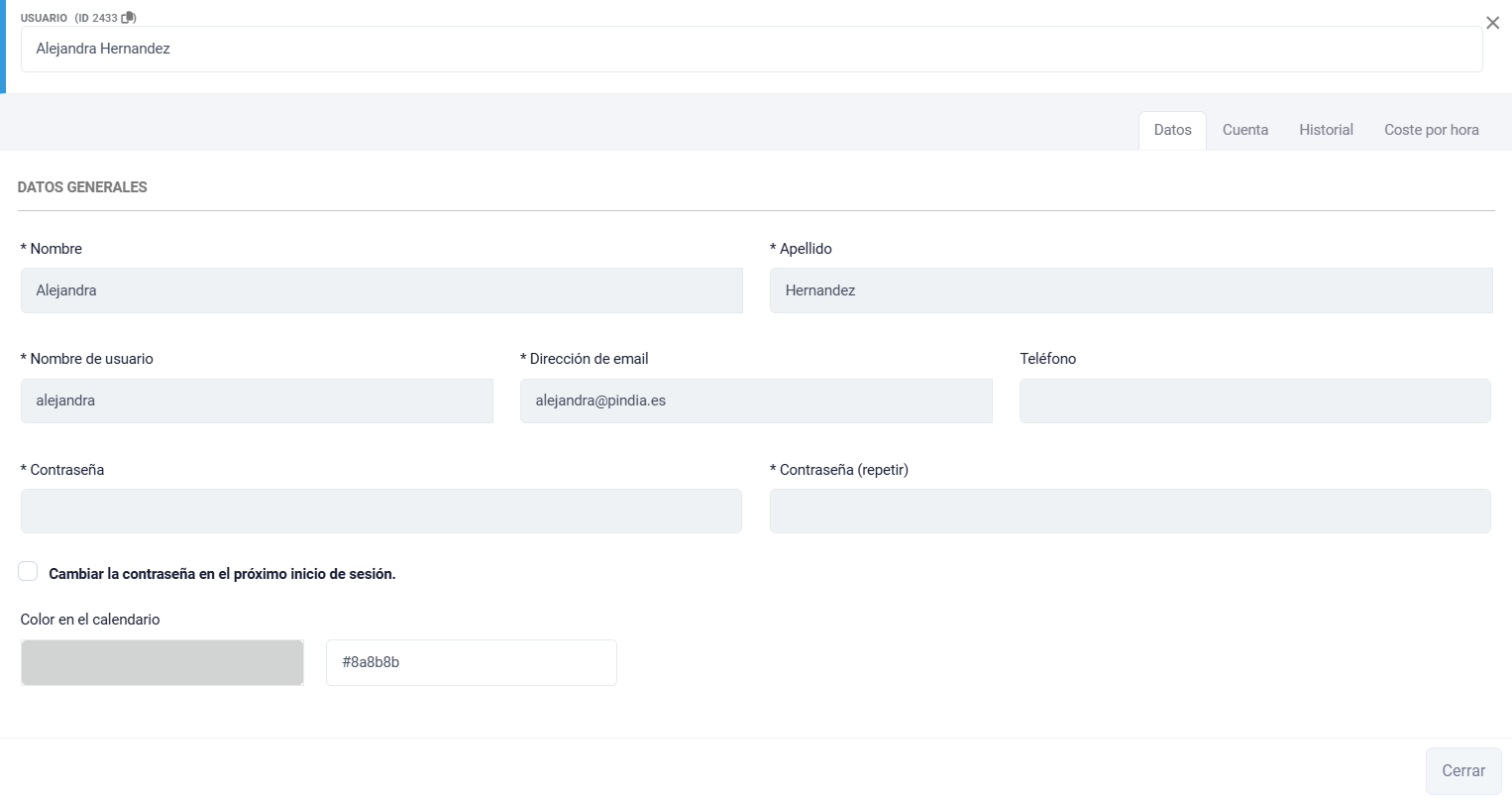Image resolution: width=1512 pixels, height=801 pixels.
Task: Click the Nombre field containing Alejandra
Action: tap(381, 290)
